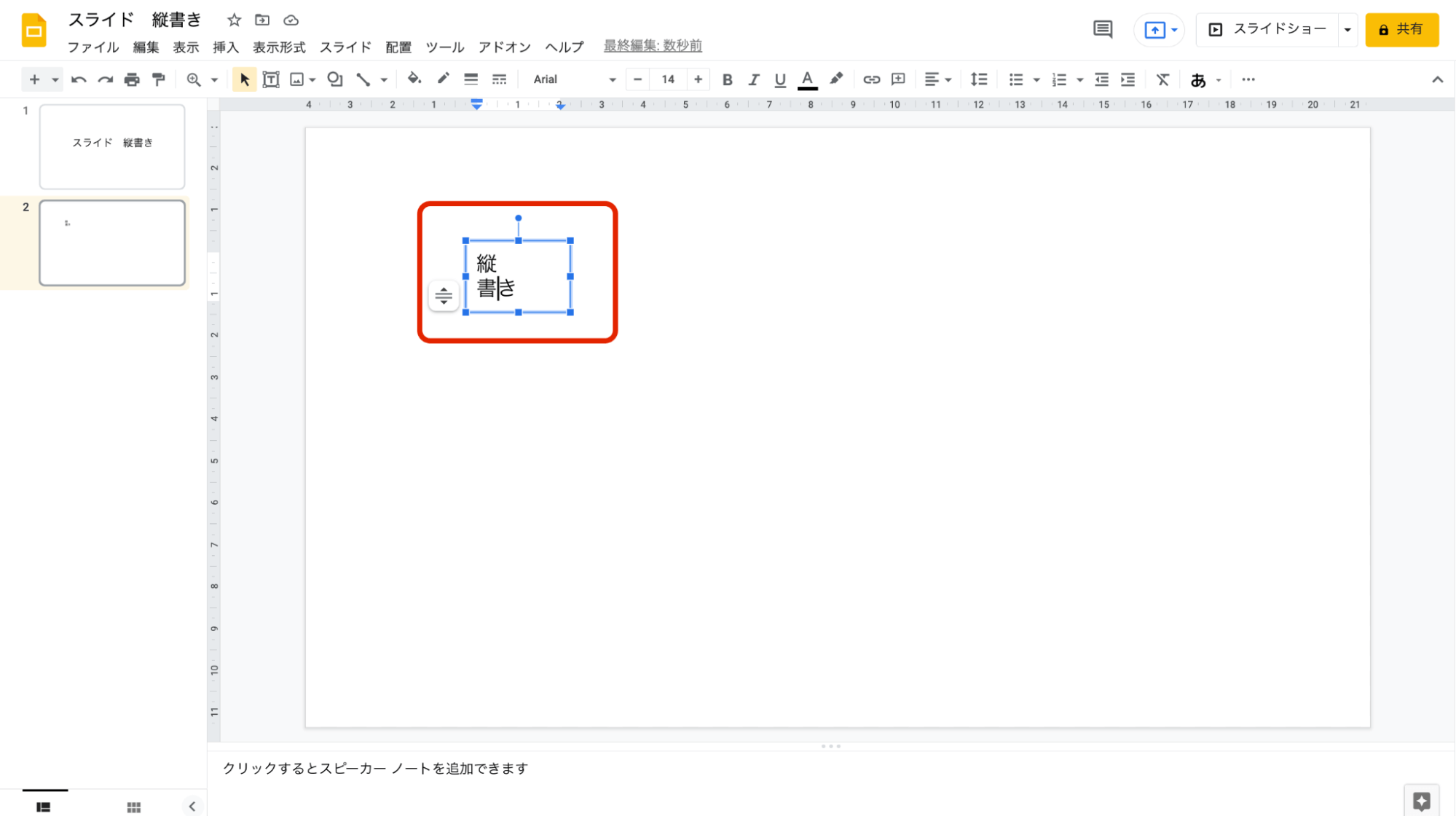This screenshot has height=816, width=1456.
Task: Collapse the slide filmstrip panel
Action: (x=192, y=806)
